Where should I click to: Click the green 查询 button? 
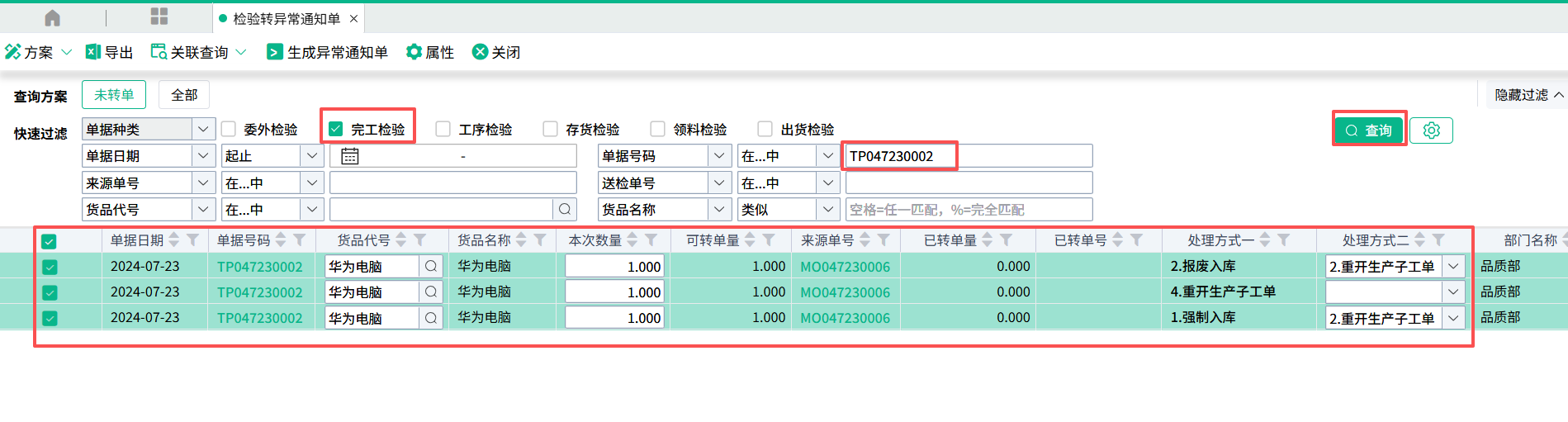(x=1369, y=130)
